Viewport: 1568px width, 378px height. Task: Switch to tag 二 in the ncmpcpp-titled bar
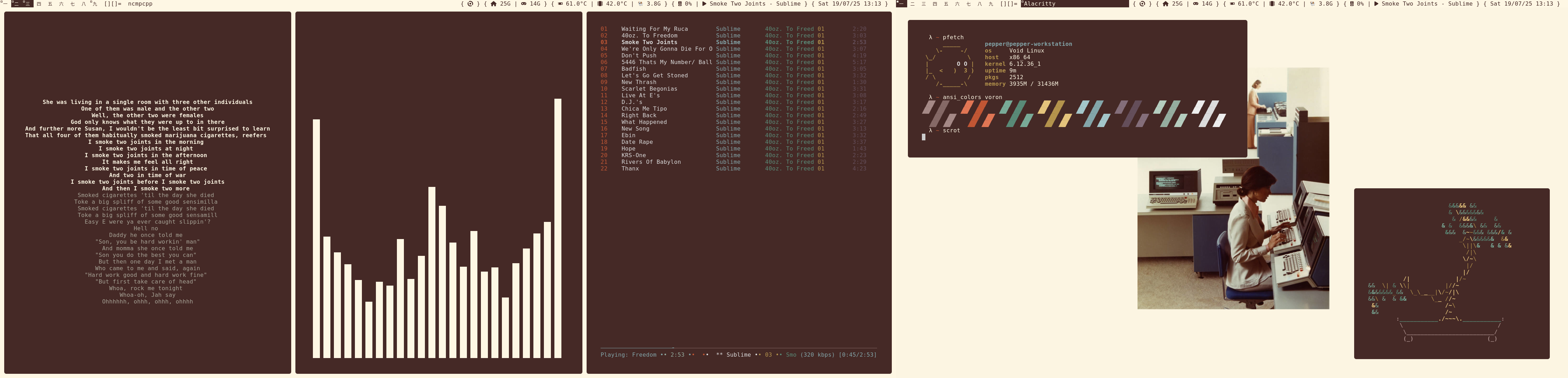(x=16, y=3)
